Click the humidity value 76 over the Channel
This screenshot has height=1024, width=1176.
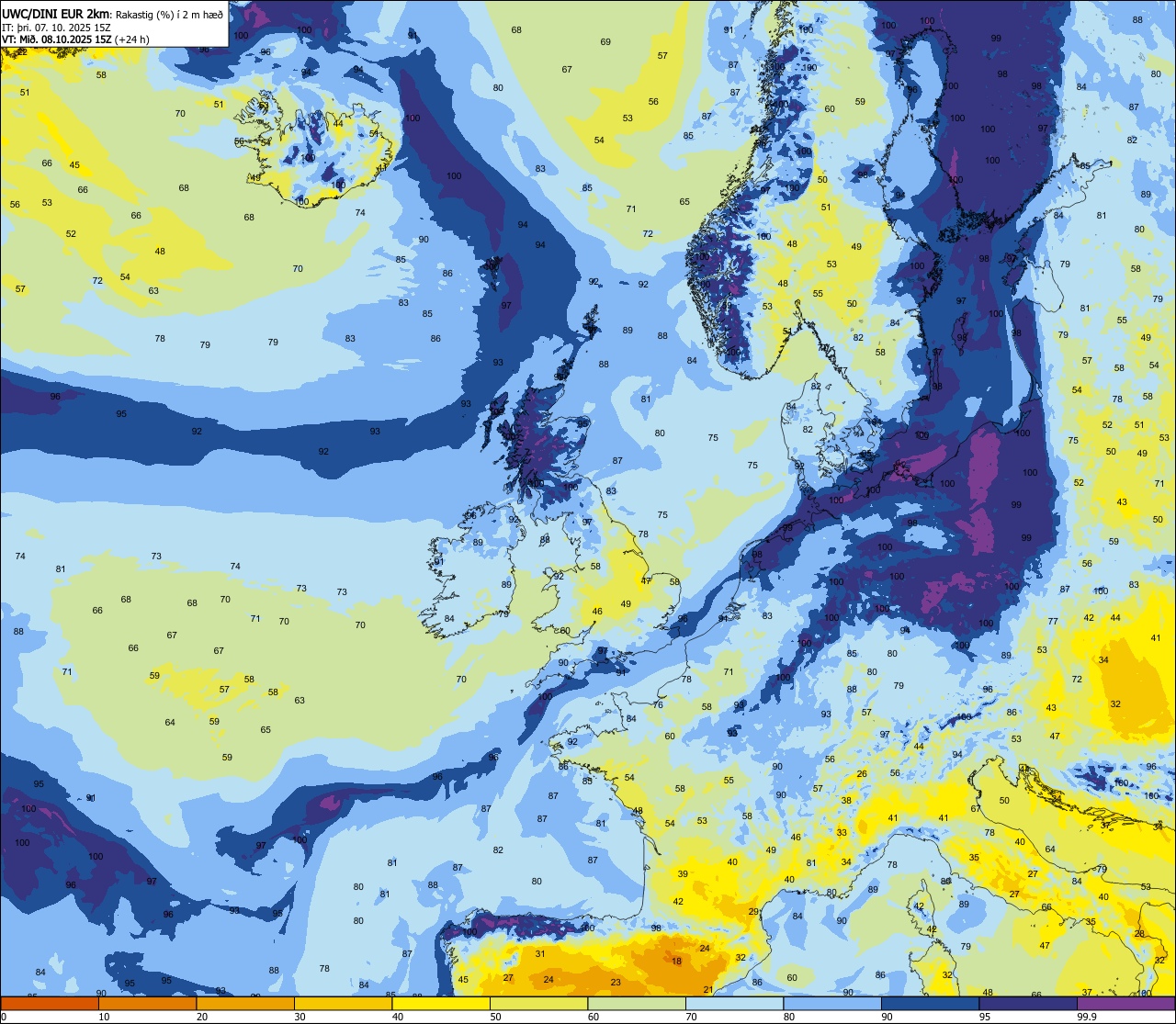point(658,705)
